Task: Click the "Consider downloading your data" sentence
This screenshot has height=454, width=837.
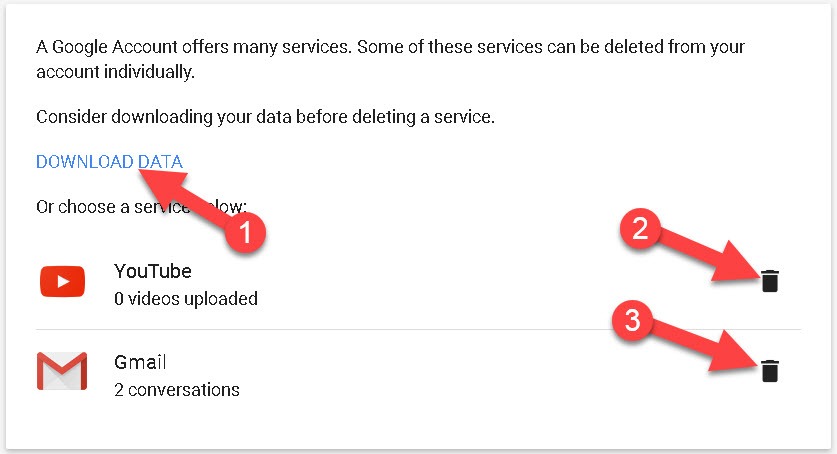Action: [265, 117]
